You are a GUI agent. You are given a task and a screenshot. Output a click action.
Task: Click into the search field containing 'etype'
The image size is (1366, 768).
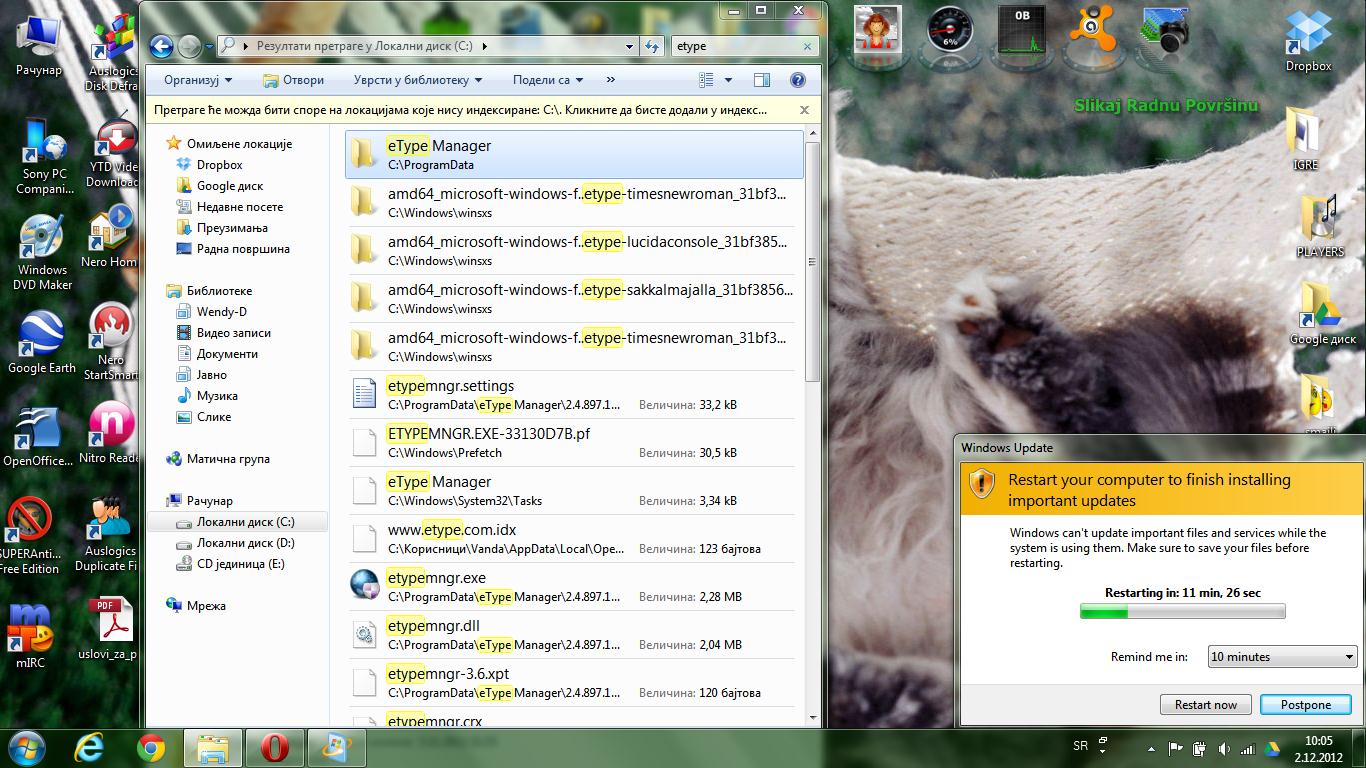pyautogui.click(x=736, y=46)
